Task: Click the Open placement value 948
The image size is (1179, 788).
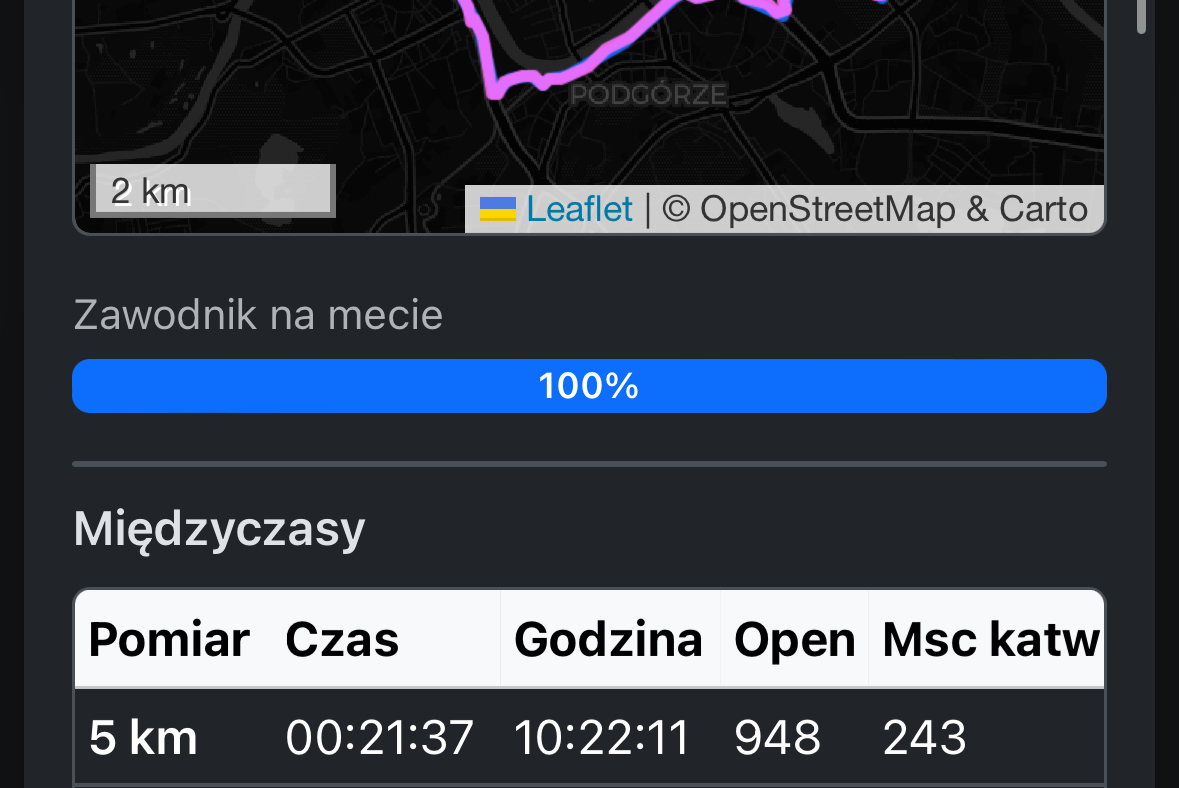Action: pyautogui.click(x=777, y=738)
